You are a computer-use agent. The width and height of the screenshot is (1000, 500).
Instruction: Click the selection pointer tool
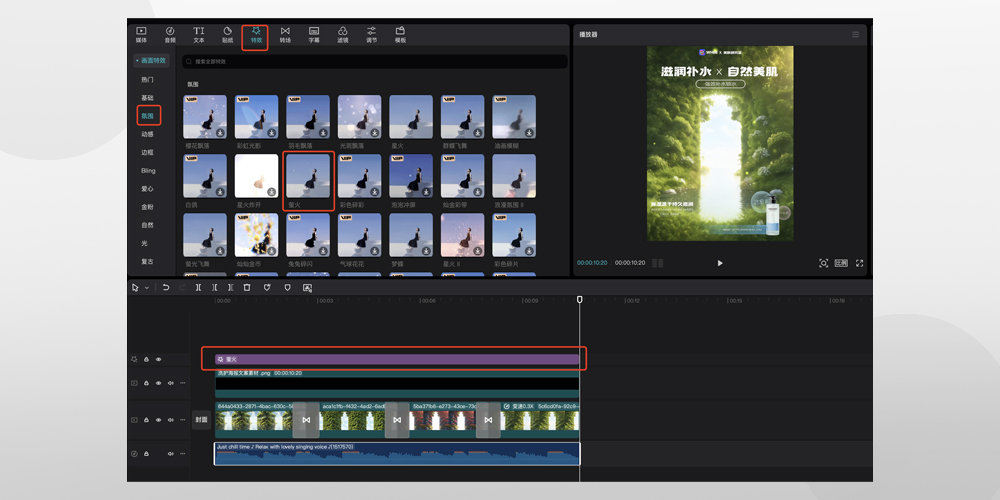click(135, 288)
